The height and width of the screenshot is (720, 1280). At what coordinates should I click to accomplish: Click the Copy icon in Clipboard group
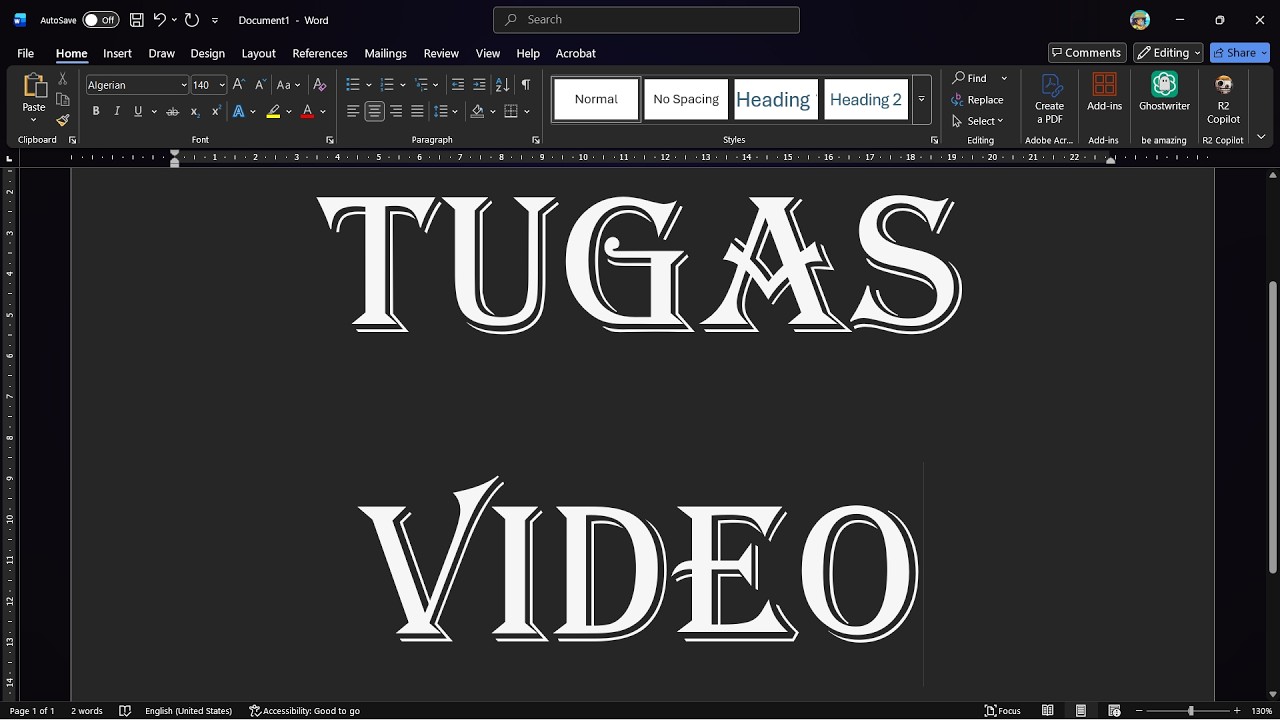tap(62, 100)
